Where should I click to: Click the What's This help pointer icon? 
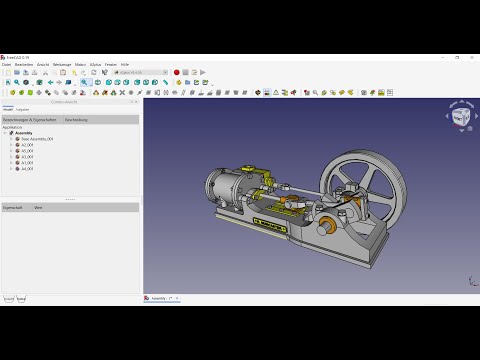pyautogui.click(x=105, y=73)
